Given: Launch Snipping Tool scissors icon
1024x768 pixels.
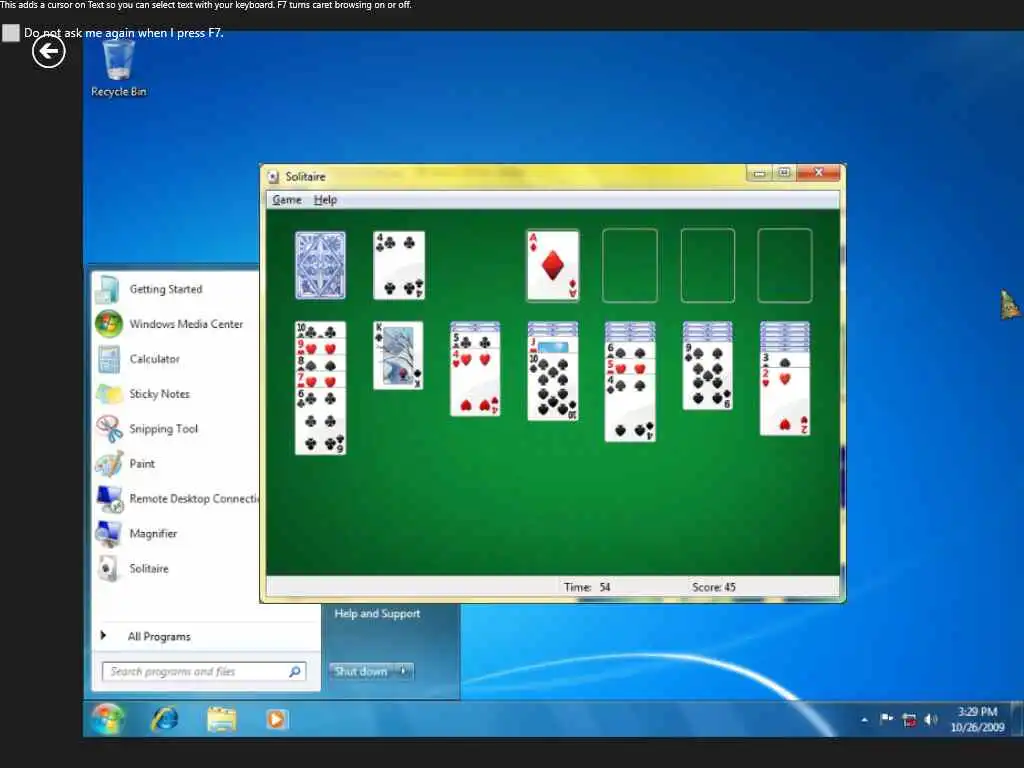Looking at the screenshot, I should coord(108,429).
